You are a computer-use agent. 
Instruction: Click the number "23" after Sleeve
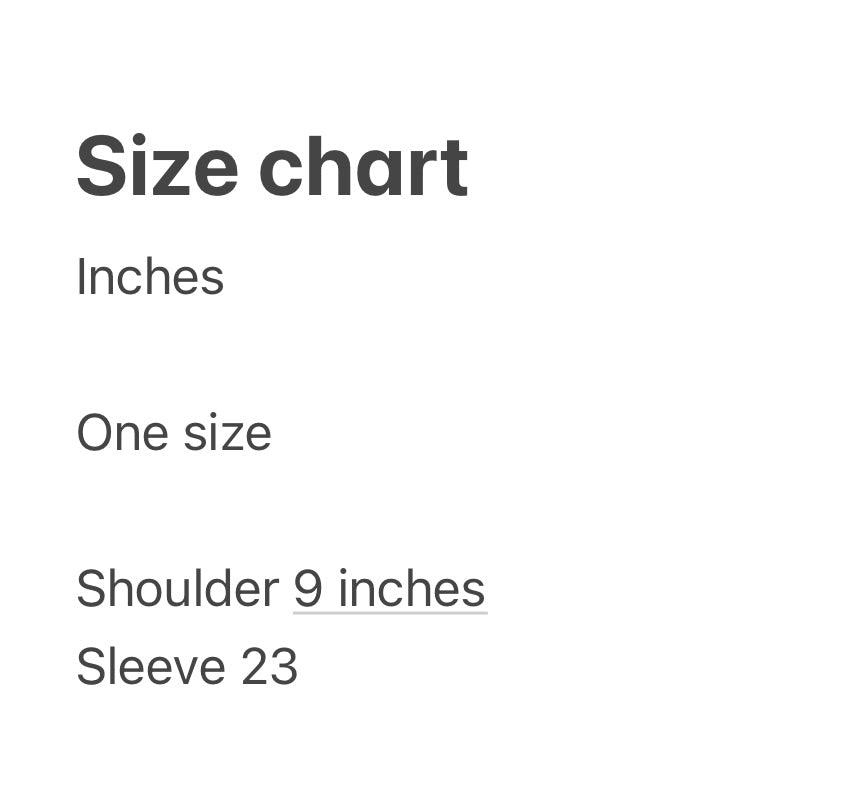pos(269,666)
